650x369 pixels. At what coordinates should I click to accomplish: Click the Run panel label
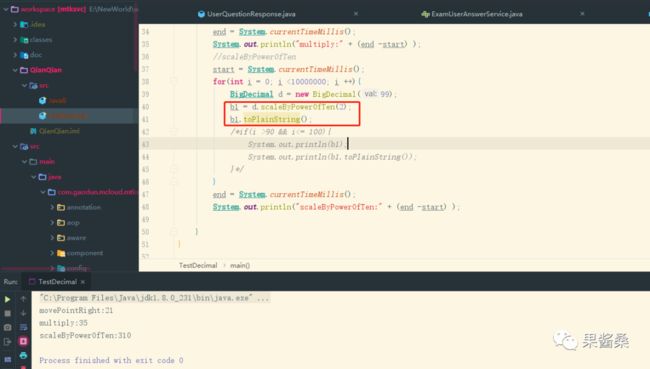click(10, 282)
